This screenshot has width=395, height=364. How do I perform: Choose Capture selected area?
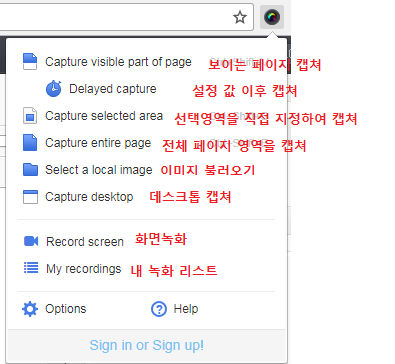click(x=104, y=116)
